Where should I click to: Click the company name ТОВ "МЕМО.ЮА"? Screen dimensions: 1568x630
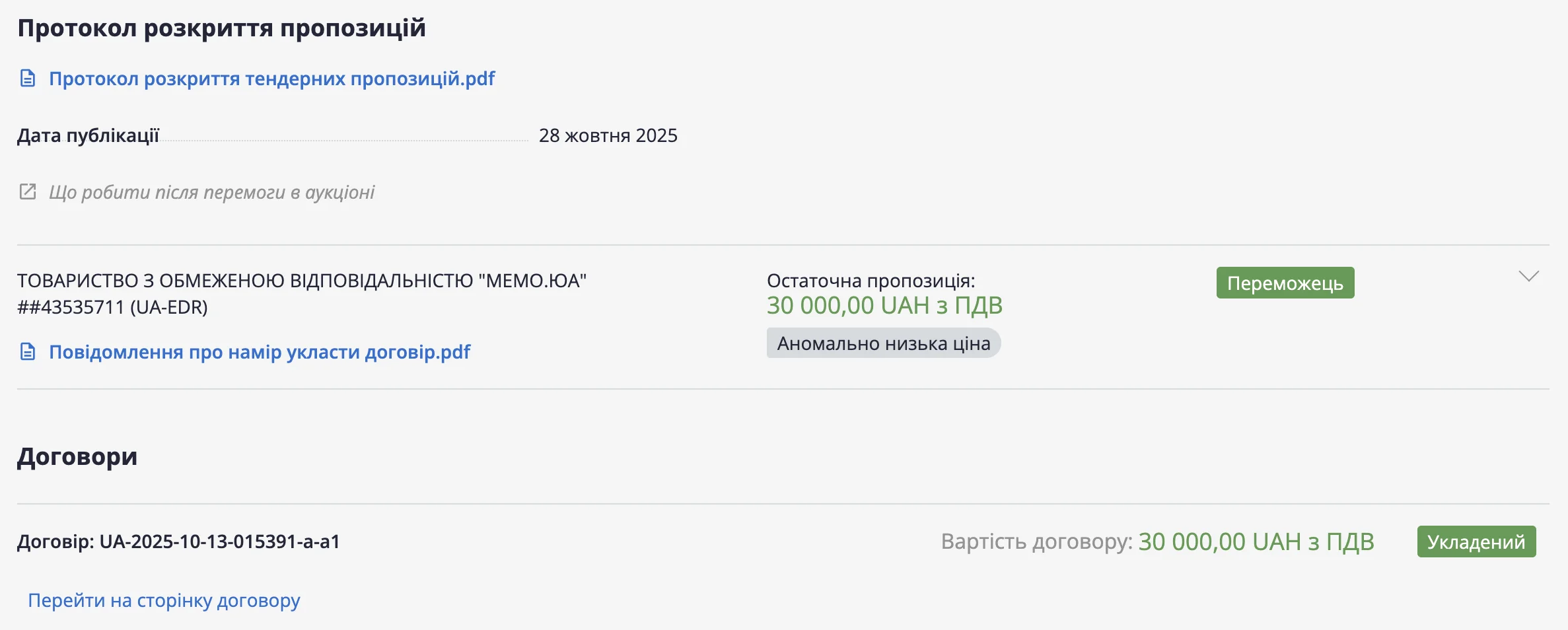click(301, 281)
